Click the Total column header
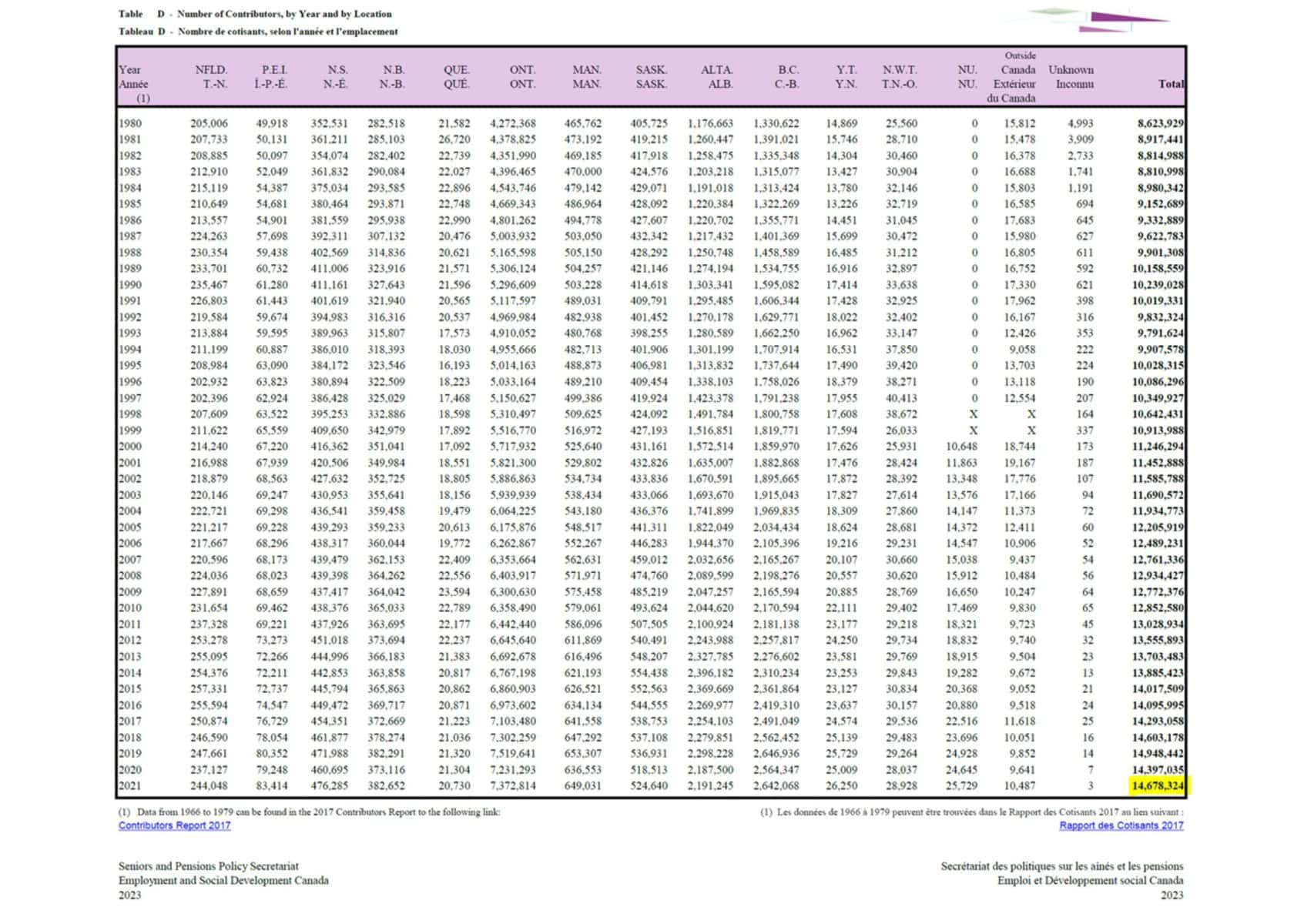The height and width of the screenshot is (924, 1294). pyautogui.click(x=1172, y=84)
